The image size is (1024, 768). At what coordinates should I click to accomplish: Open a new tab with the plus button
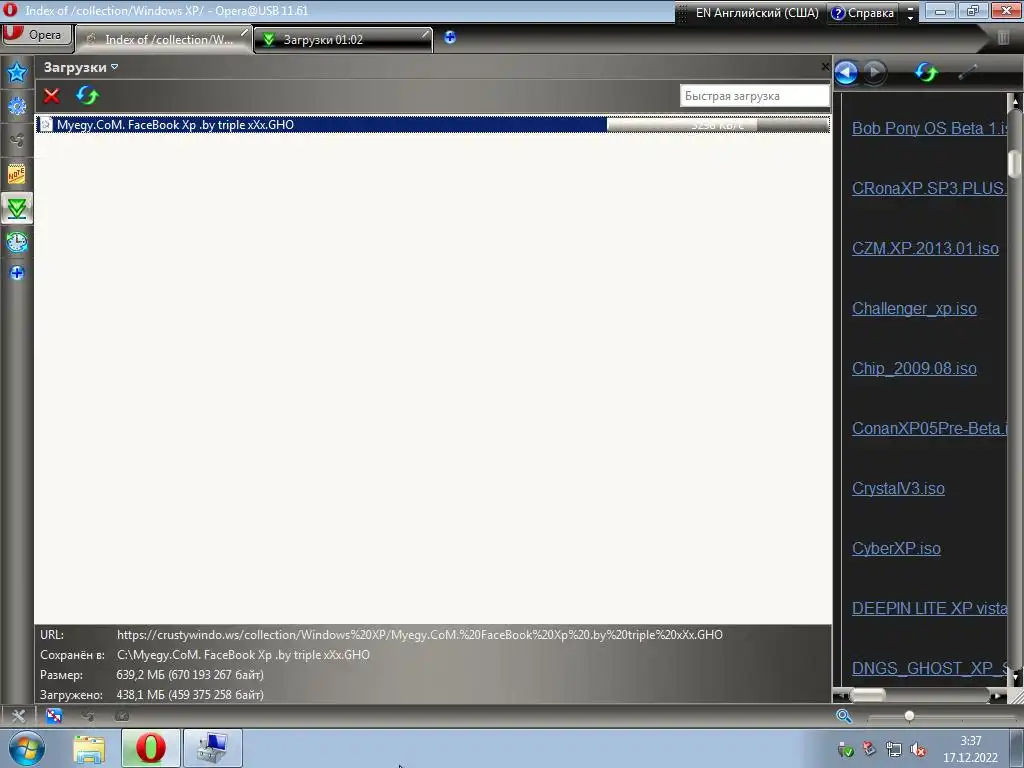450,38
